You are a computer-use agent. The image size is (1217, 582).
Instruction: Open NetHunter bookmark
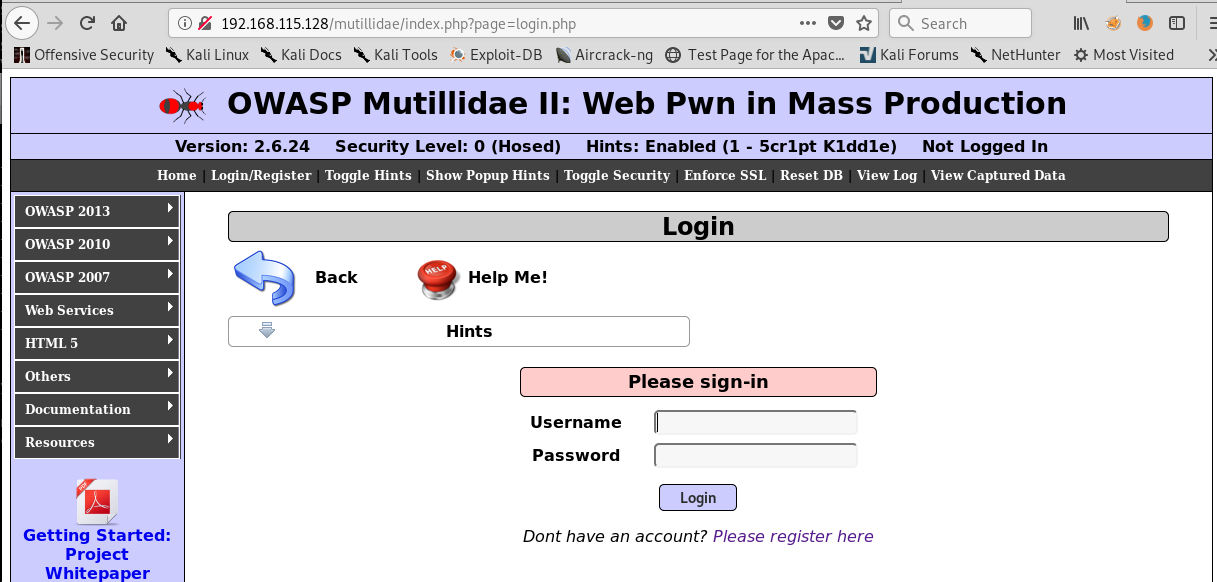point(1015,55)
